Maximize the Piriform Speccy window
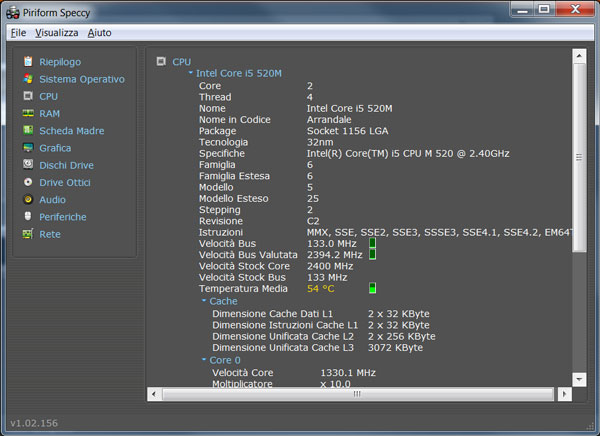 [544, 9]
